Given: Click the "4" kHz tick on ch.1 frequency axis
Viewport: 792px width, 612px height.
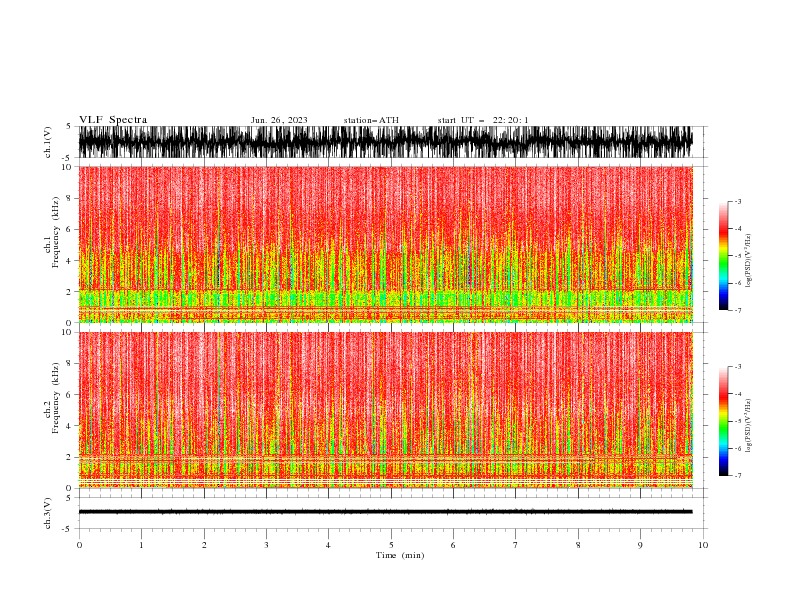Looking at the screenshot, I should (x=69, y=261).
